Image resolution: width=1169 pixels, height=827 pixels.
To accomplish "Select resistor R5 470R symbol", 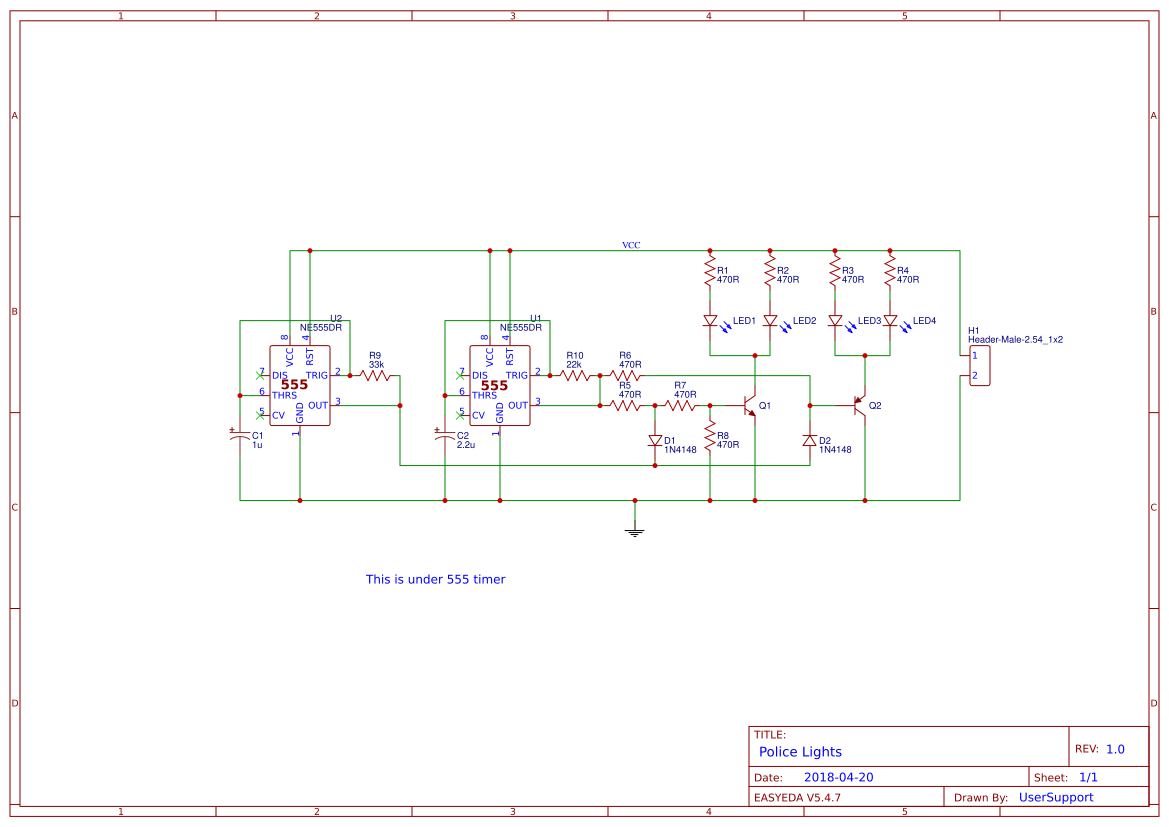I will pos(625,406).
